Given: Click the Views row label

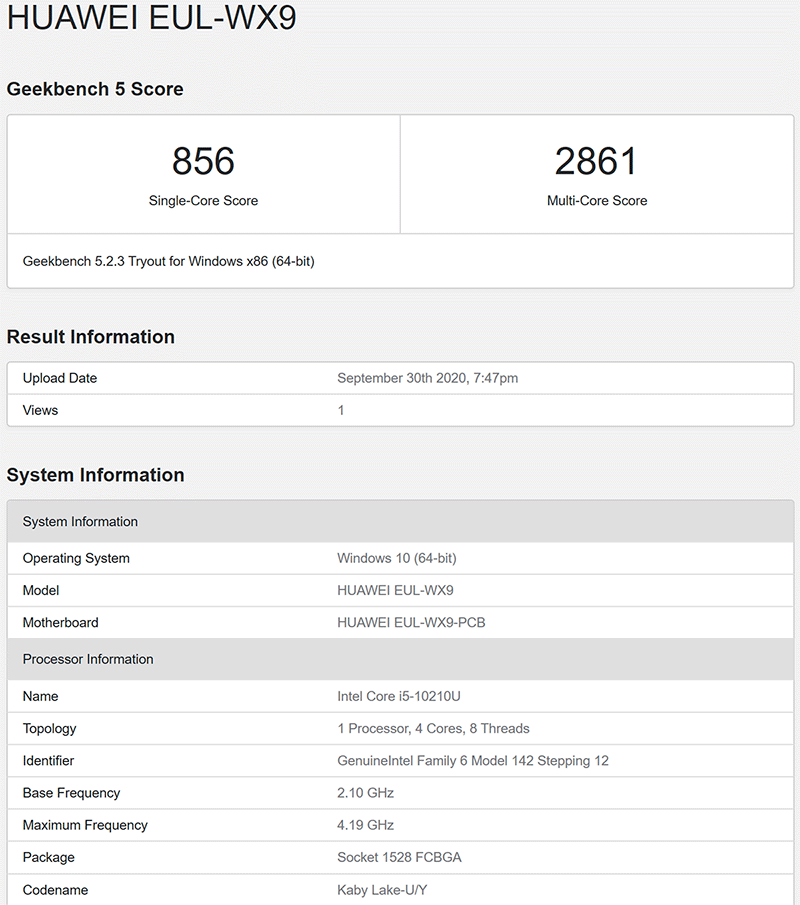Looking at the screenshot, I should (40, 410).
